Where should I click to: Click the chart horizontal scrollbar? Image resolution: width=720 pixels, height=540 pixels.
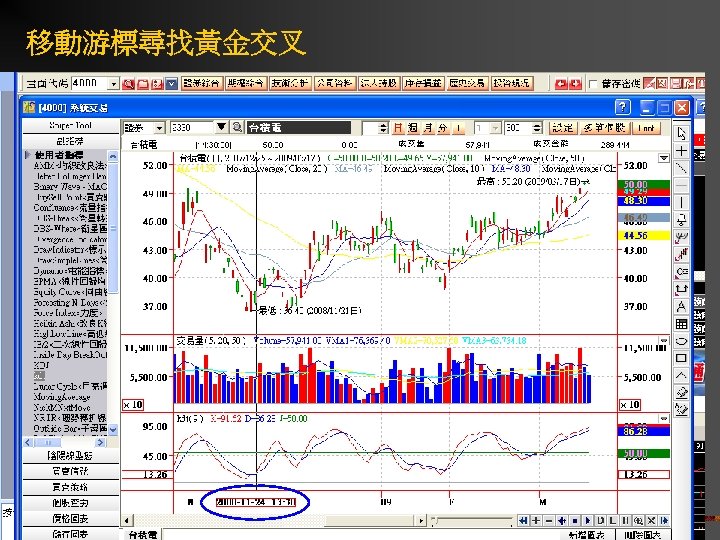coord(274,521)
